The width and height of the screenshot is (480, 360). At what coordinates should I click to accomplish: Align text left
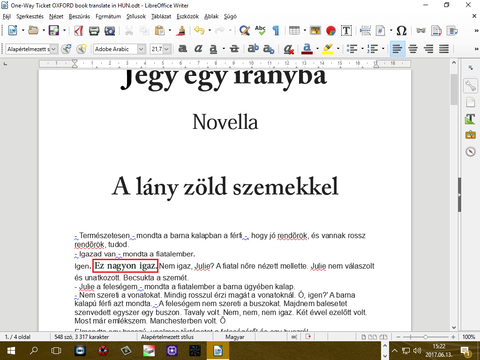pyautogui.click(x=397, y=49)
